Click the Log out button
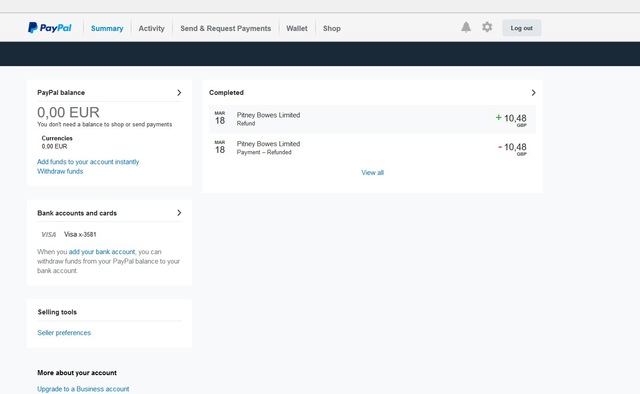Viewport: 640px width, 394px height. 522,28
